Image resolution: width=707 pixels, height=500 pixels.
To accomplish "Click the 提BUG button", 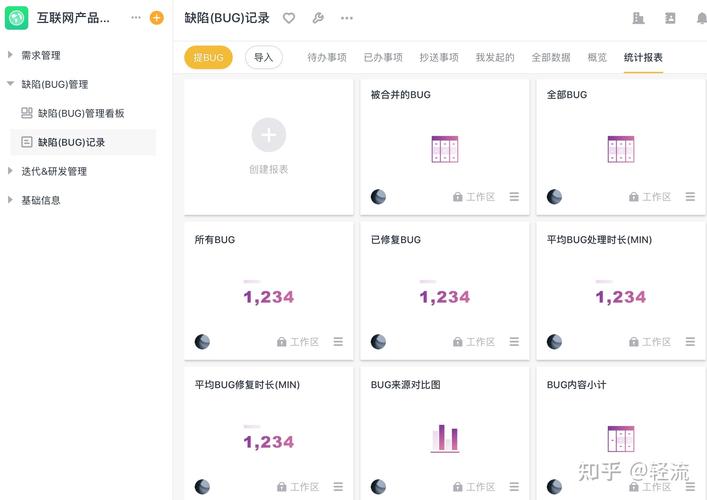I will click(x=208, y=58).
